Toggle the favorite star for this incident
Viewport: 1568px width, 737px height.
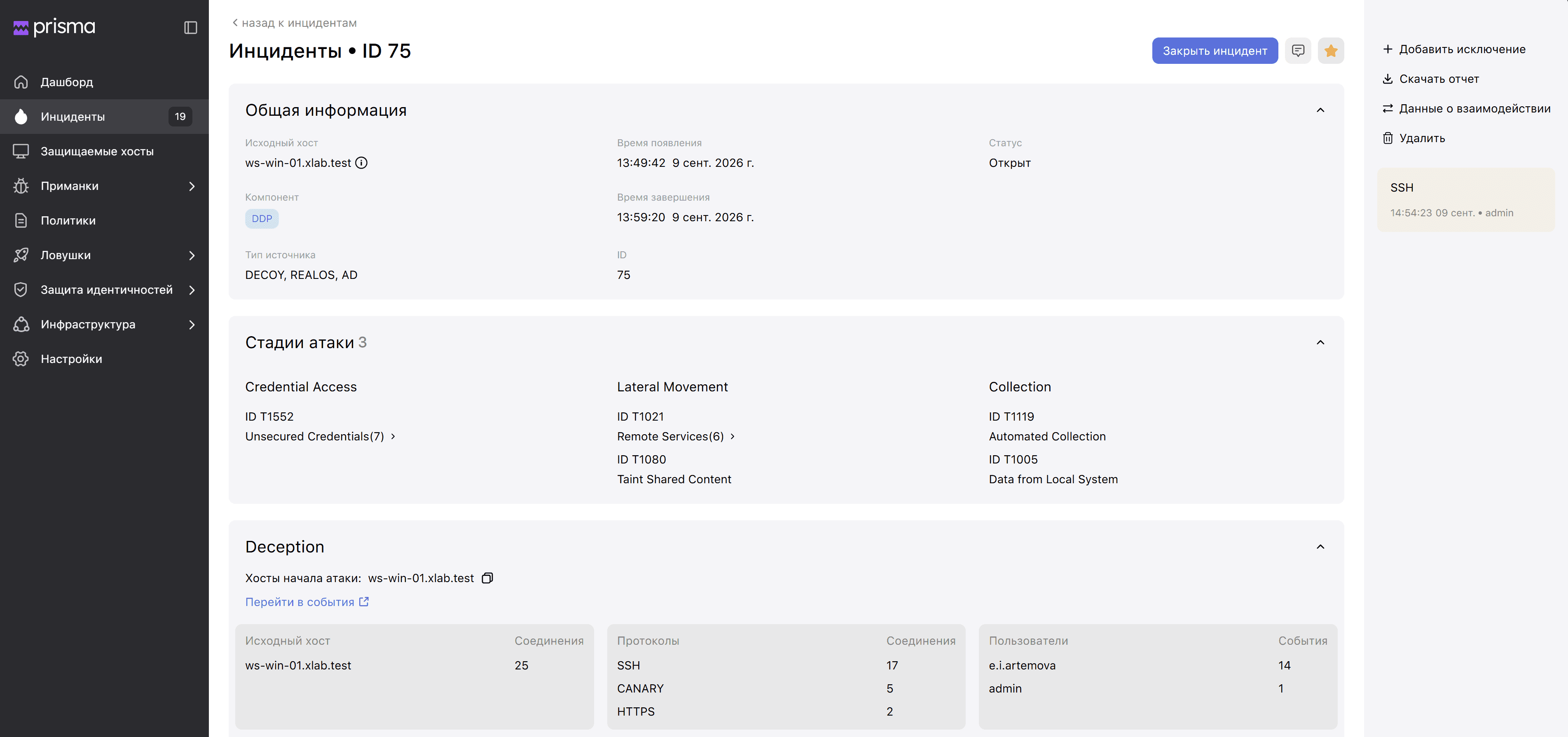(x=1331, y=51)
